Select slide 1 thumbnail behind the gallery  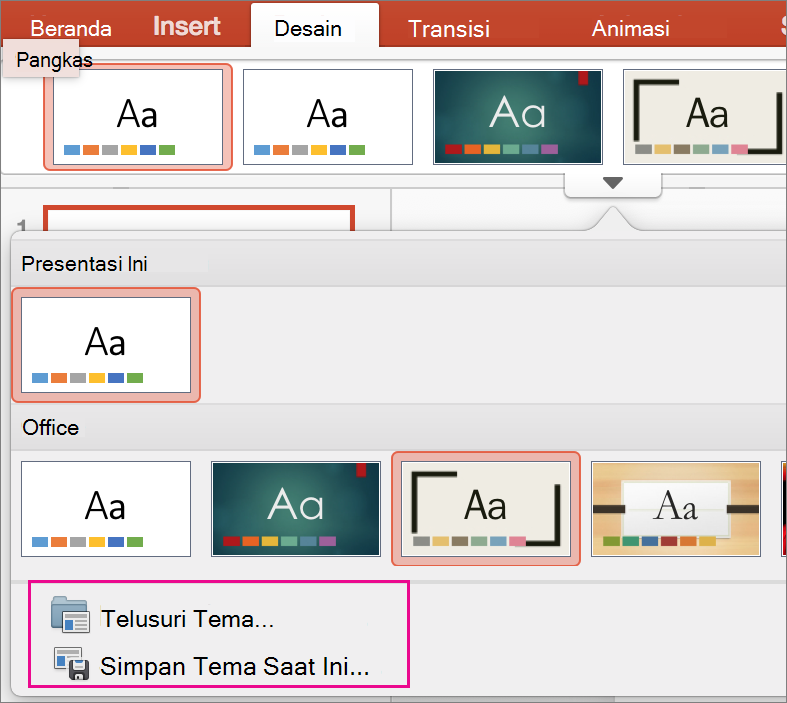click(x=199, y=218)
